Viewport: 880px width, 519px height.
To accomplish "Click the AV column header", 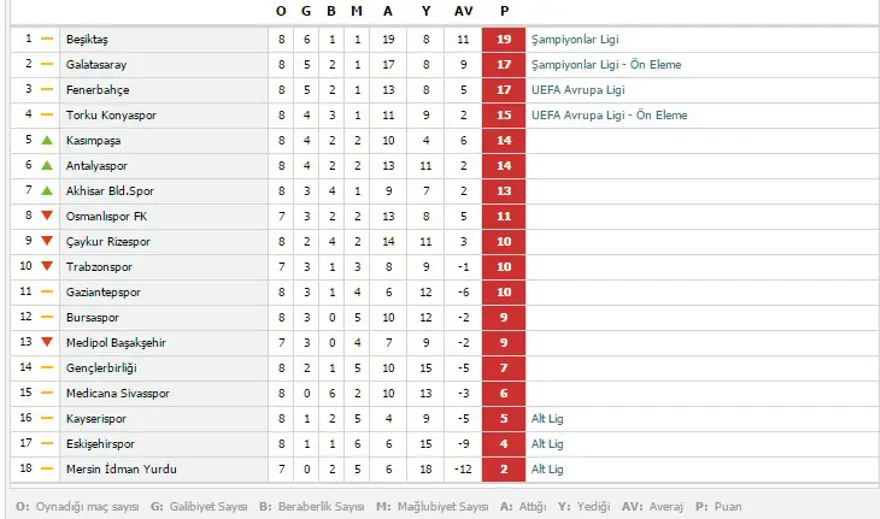I will click(x=464, y=11).
